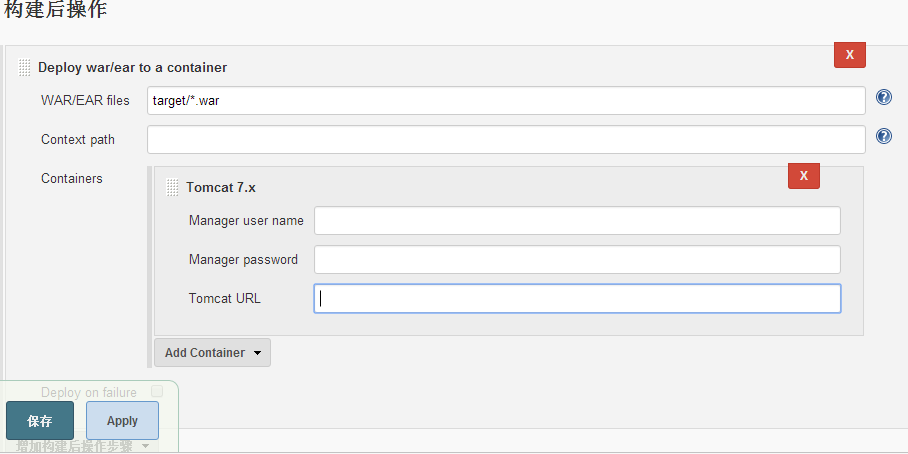Click the 'Context path' label

click(x=78, y=140)
